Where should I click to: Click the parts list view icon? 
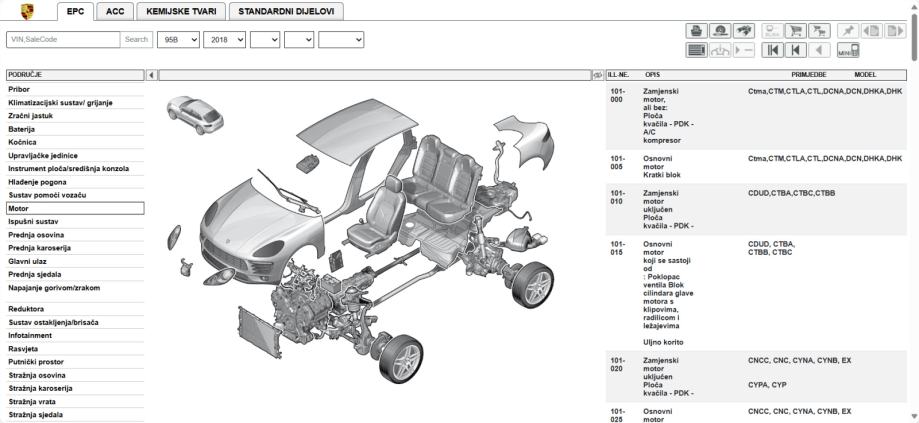point(696,50)
